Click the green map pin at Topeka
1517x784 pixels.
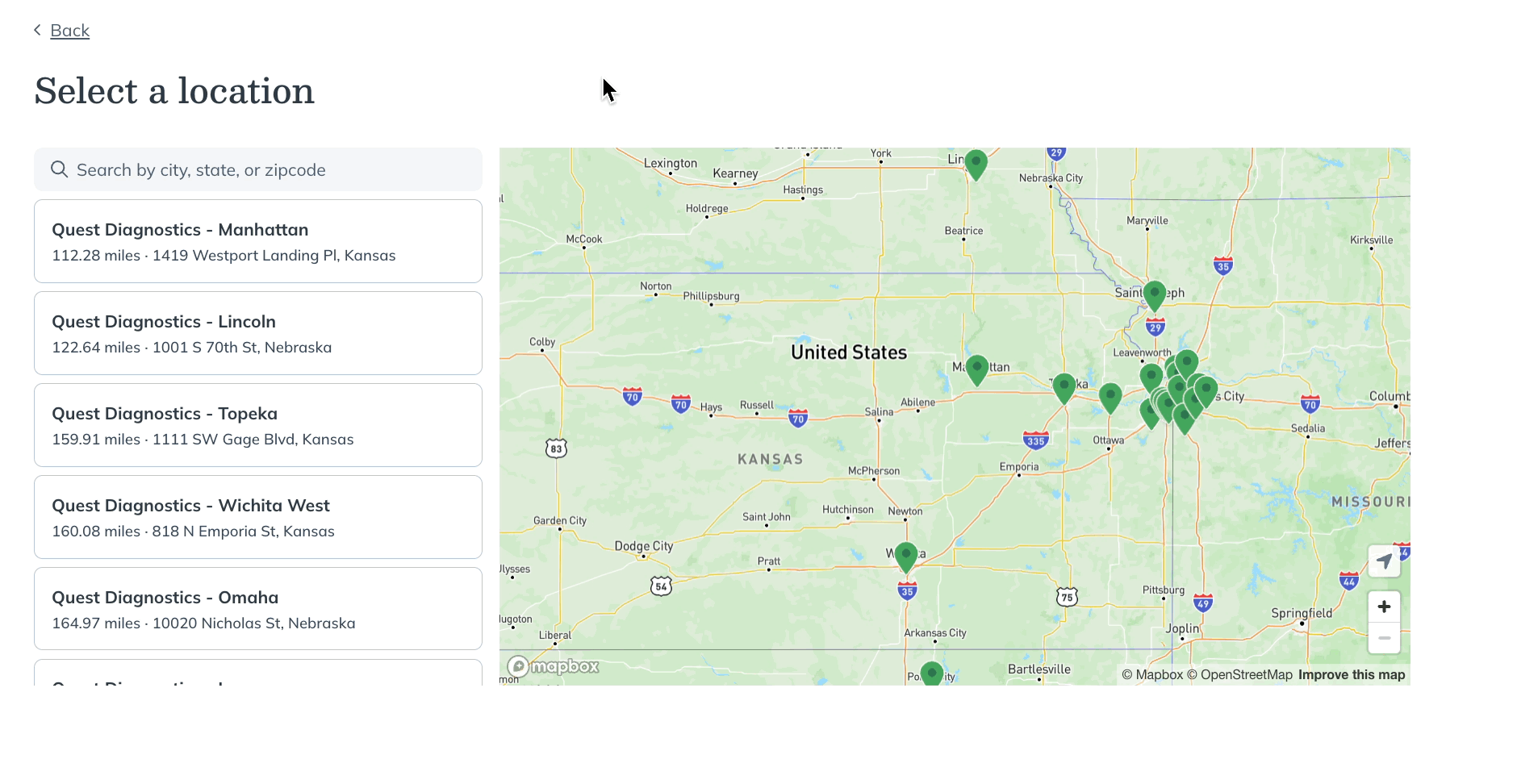click(1064, 388)
